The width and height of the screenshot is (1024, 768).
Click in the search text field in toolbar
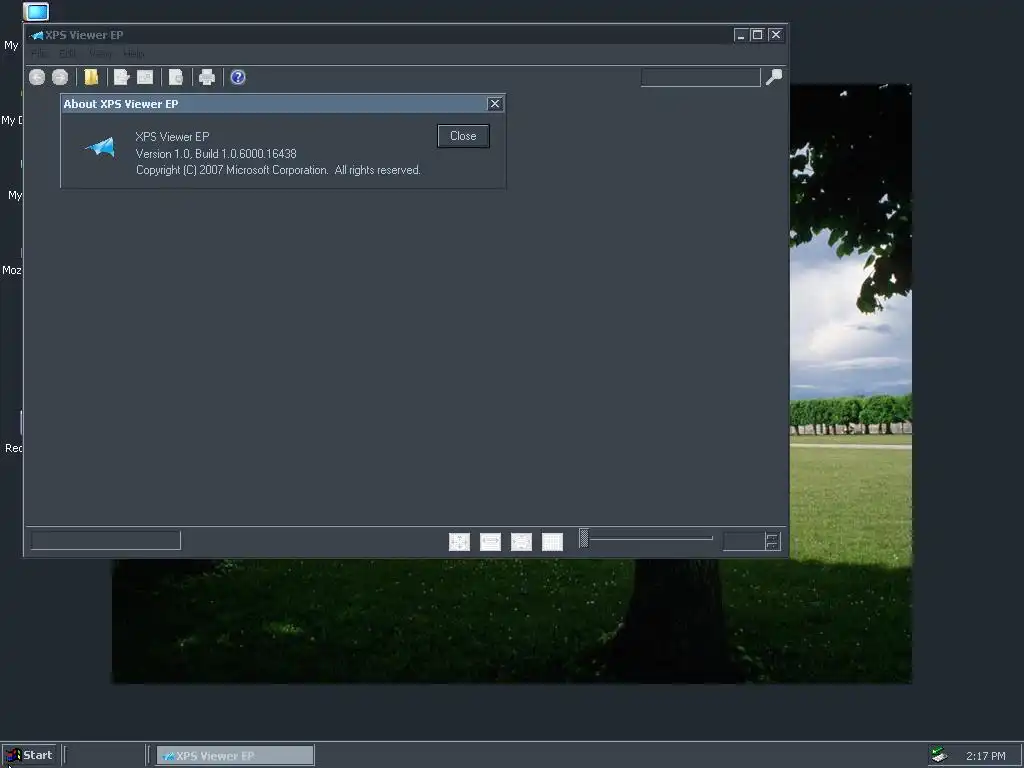[x=701, y=78]
